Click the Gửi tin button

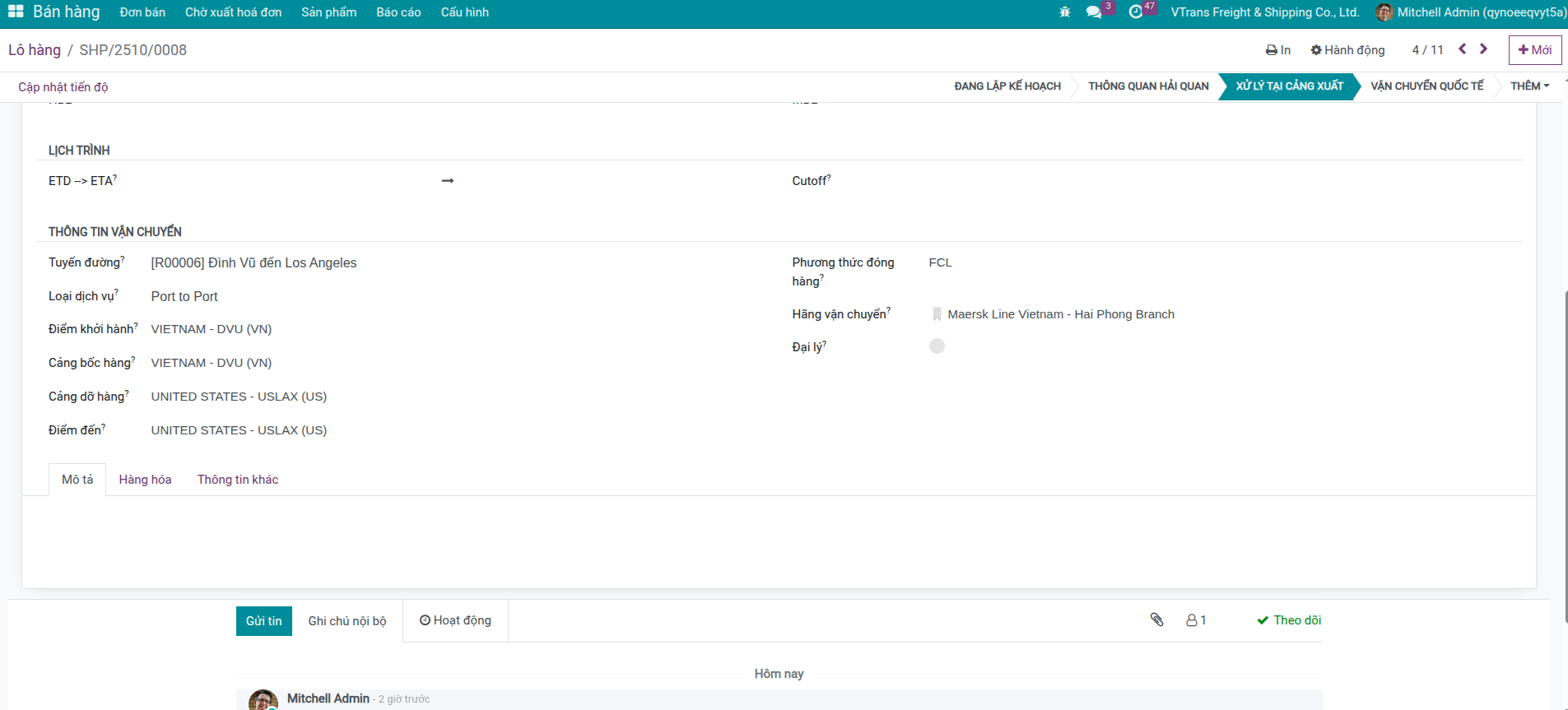click(x=263, y=621)
